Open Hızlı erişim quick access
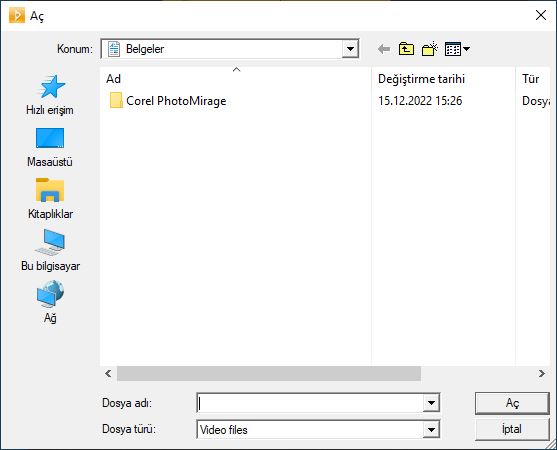Image resolution: width=557 pixels, height=450 pixels. 50,95
